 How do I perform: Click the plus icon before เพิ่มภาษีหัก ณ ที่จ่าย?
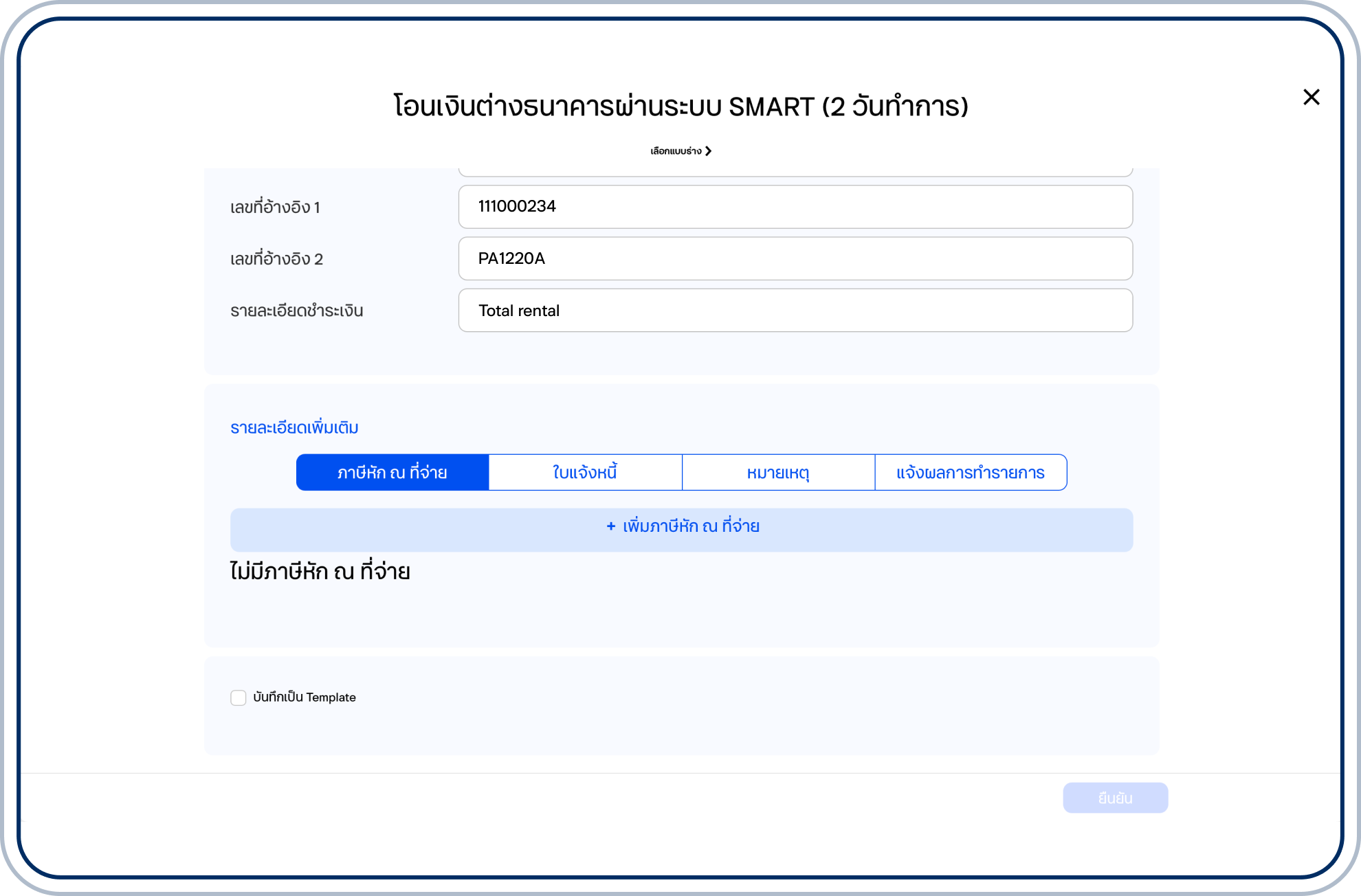coord(610,526)
